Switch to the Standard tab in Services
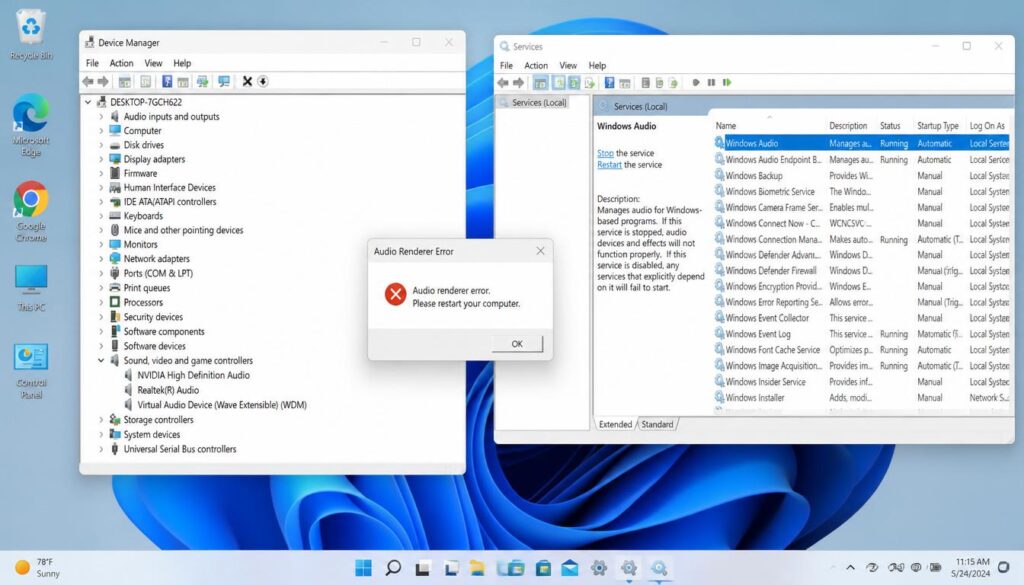The height and width of the screenshot is (585, 1024). (657, 424)
